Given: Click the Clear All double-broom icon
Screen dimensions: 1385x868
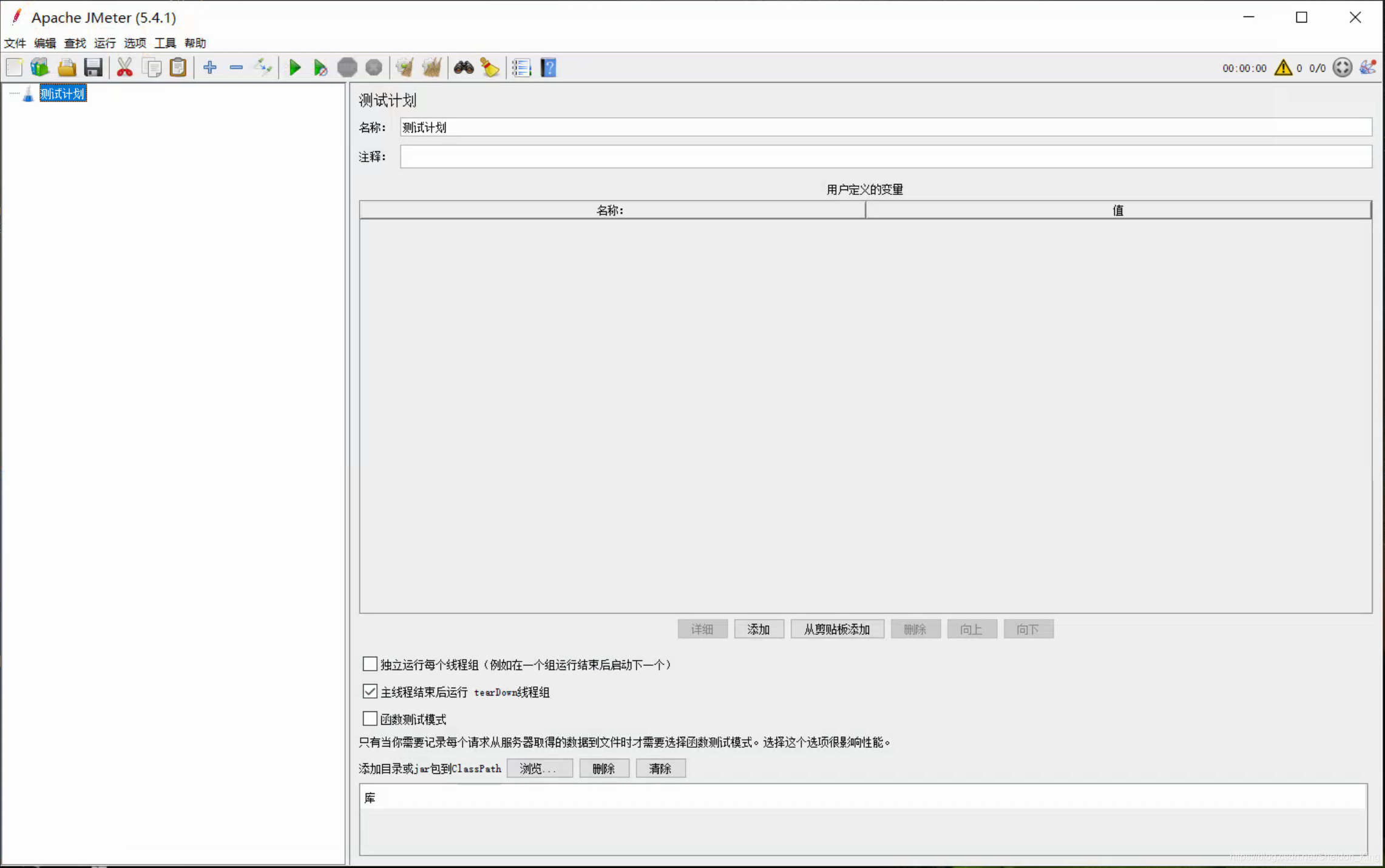Looking at the screenshot, I should tap(432, 67).
